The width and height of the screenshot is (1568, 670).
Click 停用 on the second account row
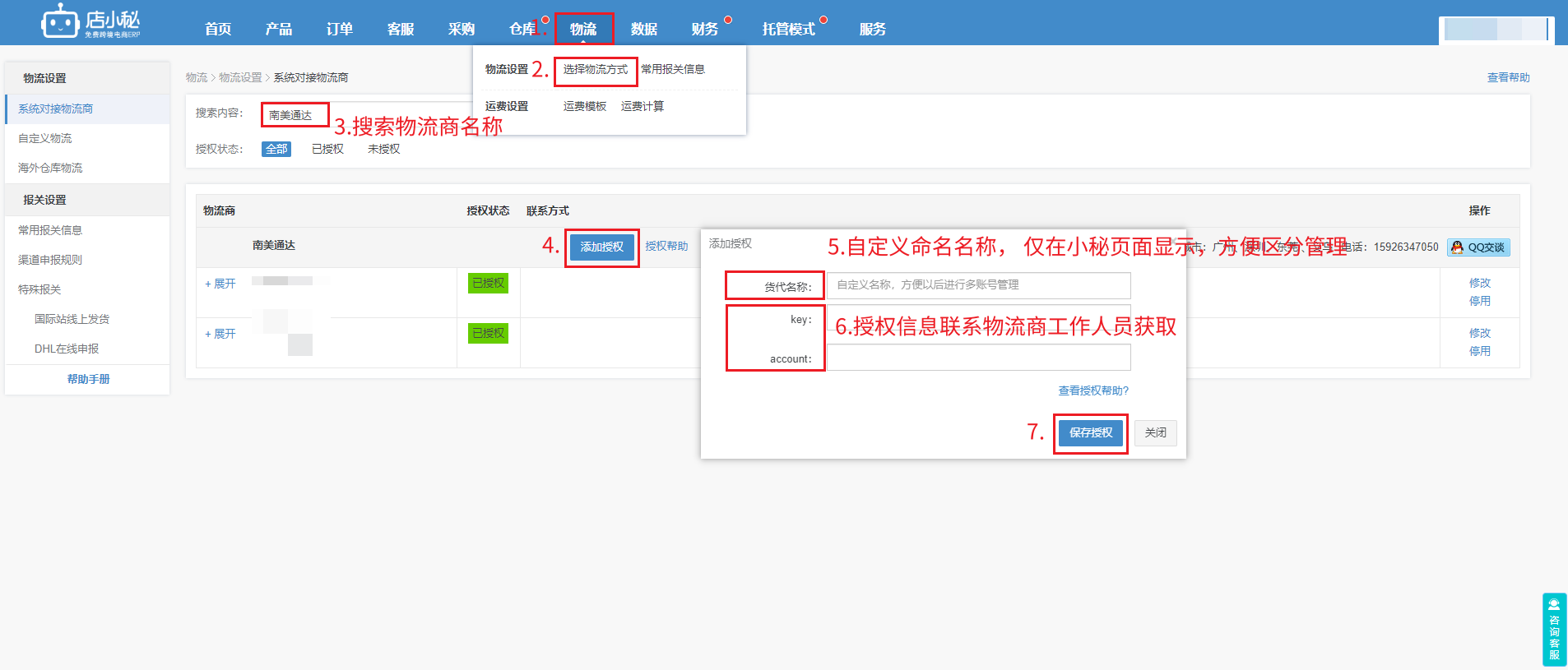1480,351
